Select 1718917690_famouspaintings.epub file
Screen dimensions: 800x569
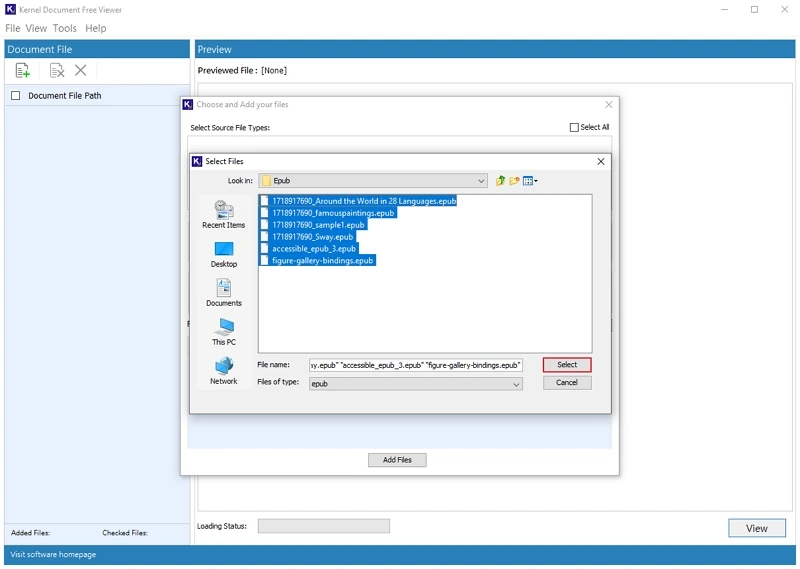pyautogui.click(x=333, y=213)
